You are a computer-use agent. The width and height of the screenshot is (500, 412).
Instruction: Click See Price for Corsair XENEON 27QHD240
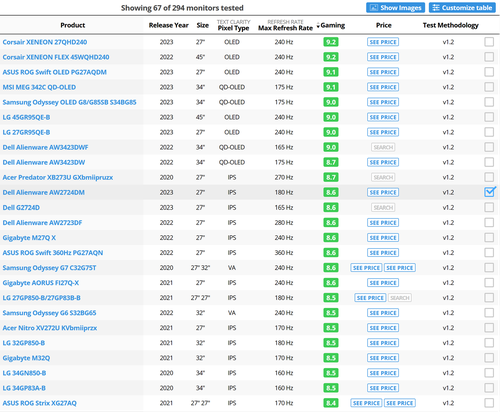pos(383,42)
